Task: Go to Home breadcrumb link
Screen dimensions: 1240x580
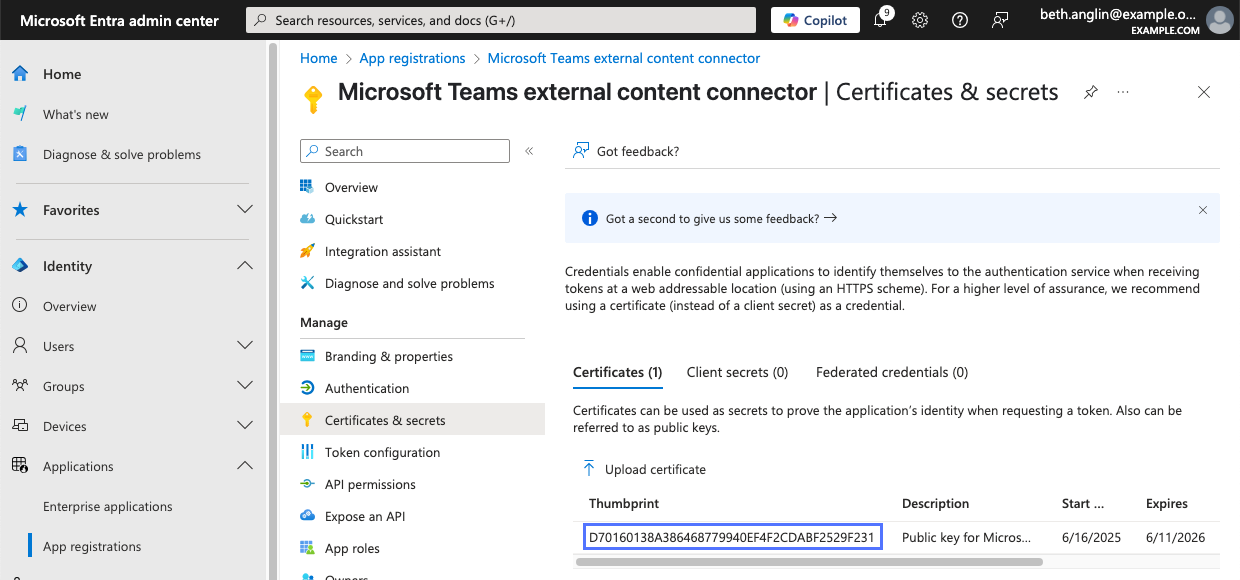Action: pos(319,58)
